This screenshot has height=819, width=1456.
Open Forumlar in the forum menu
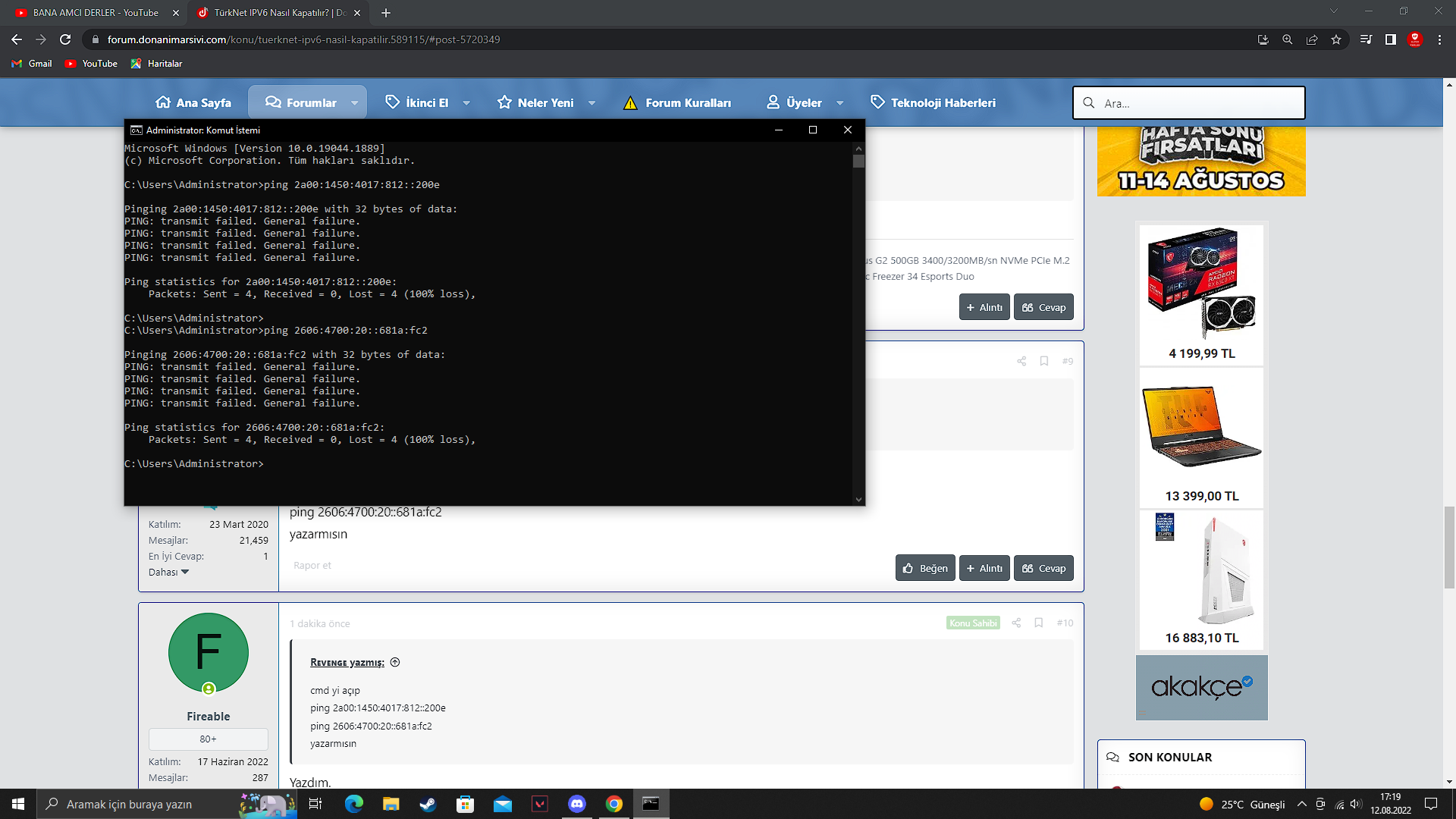[301, 102]
